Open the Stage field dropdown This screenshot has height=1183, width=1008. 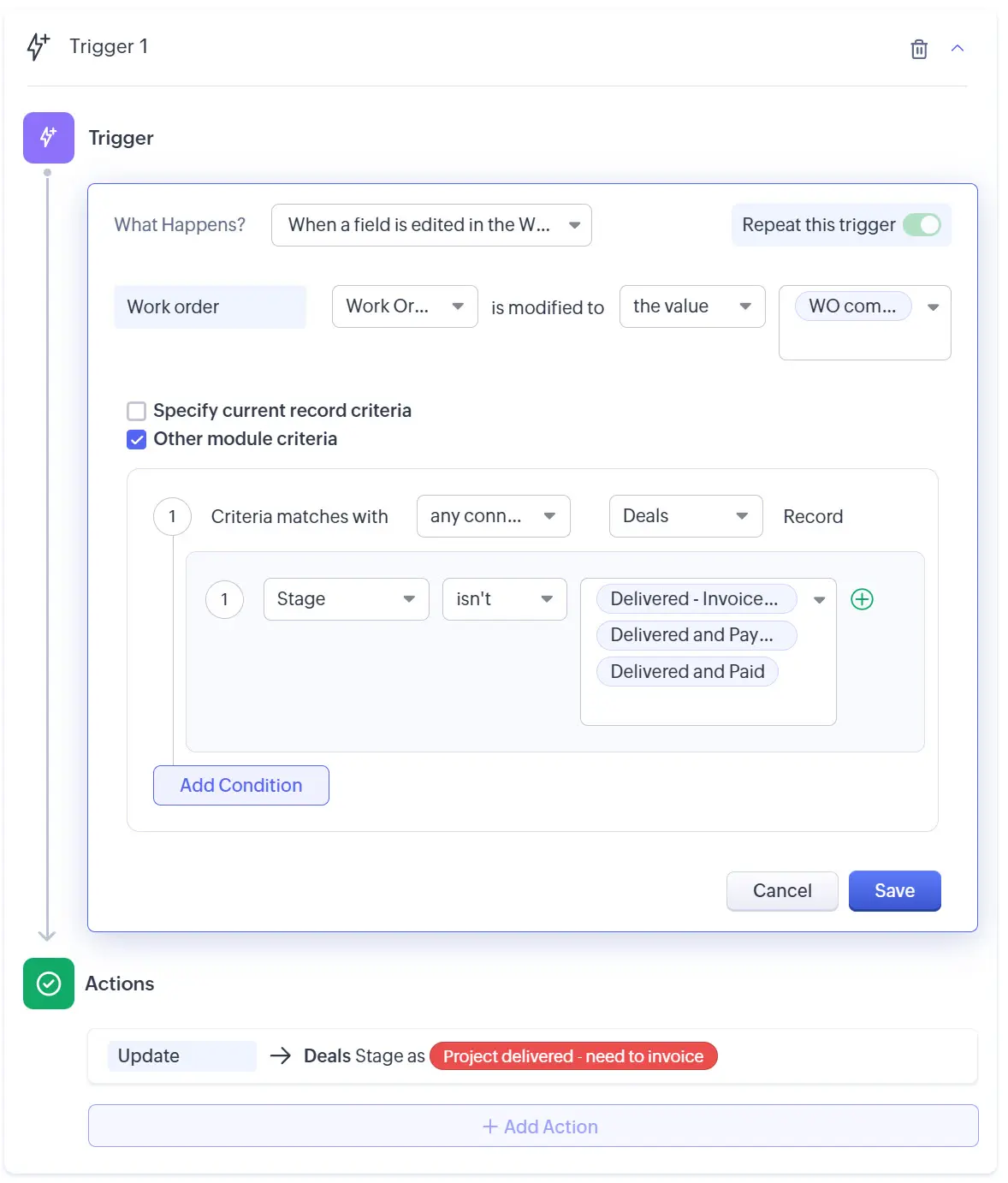click(x=346, y=599)
